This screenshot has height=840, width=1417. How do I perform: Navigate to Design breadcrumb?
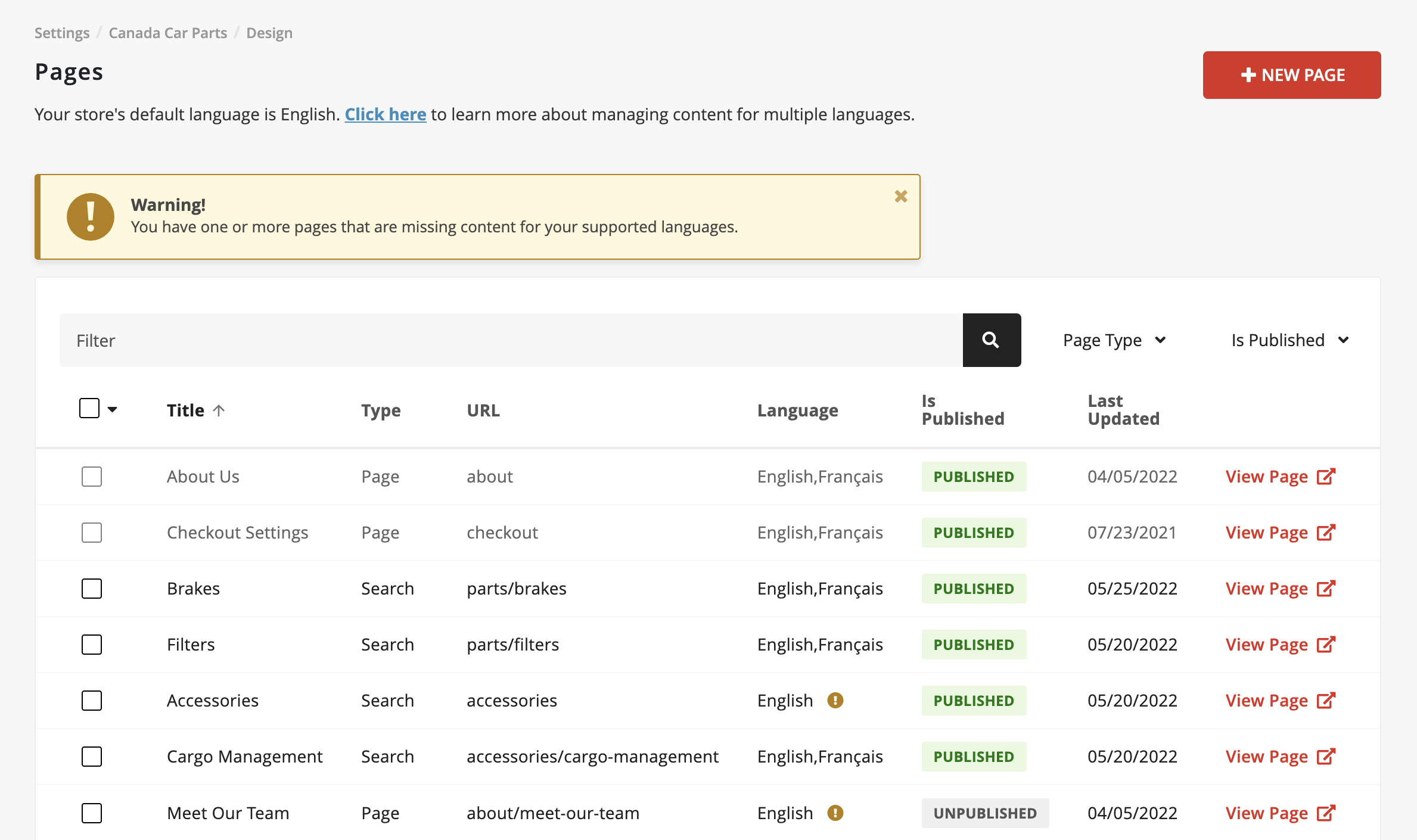(x=269, y=33)
